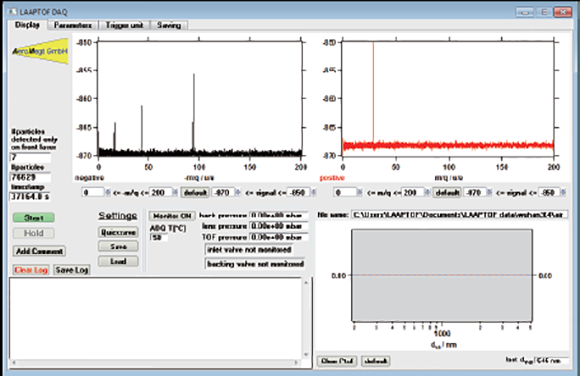
Task: Click the Load settings button
Action: pyautogui.click(x=118, y=261)
